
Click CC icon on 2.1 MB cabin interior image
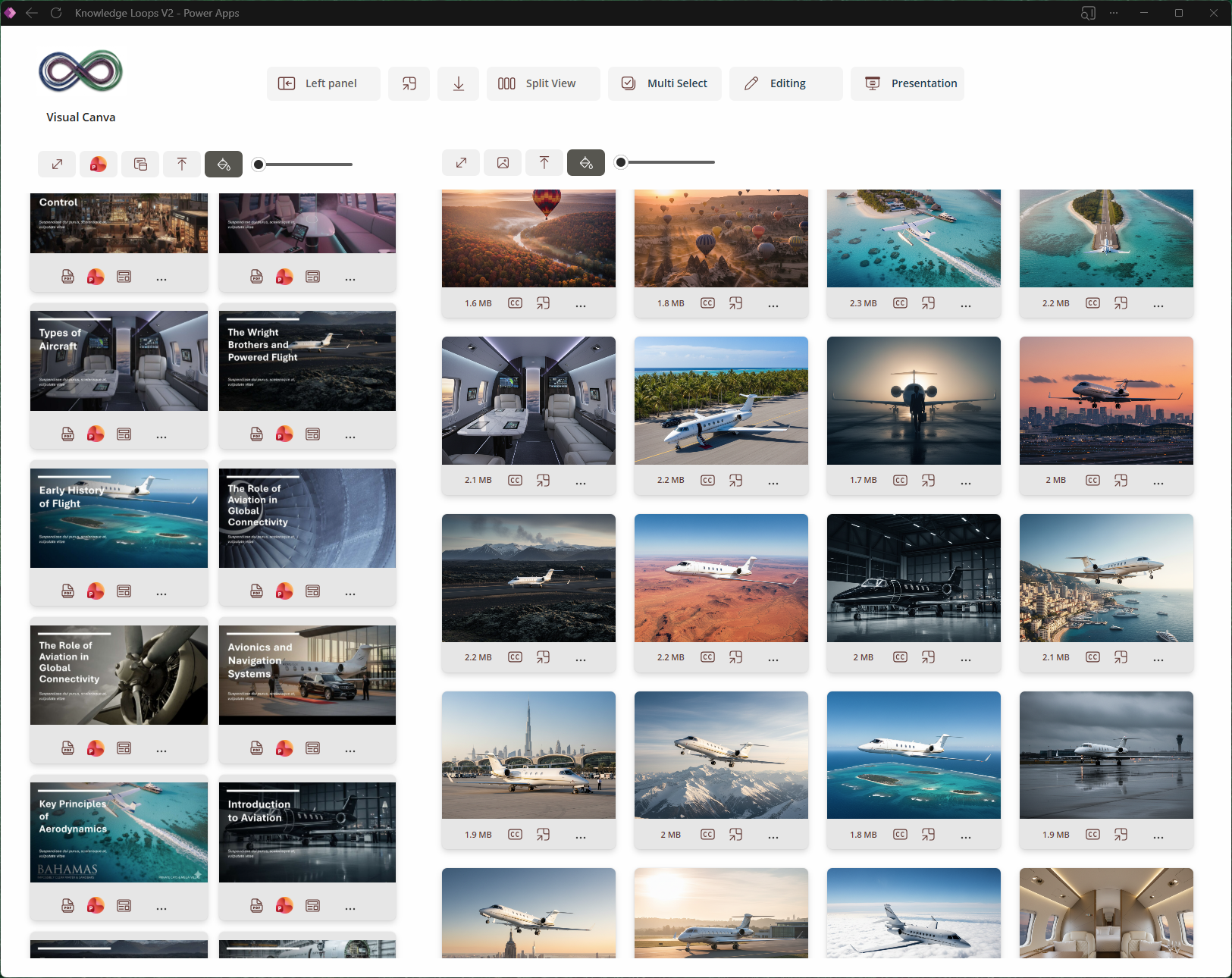click(516, 480)
